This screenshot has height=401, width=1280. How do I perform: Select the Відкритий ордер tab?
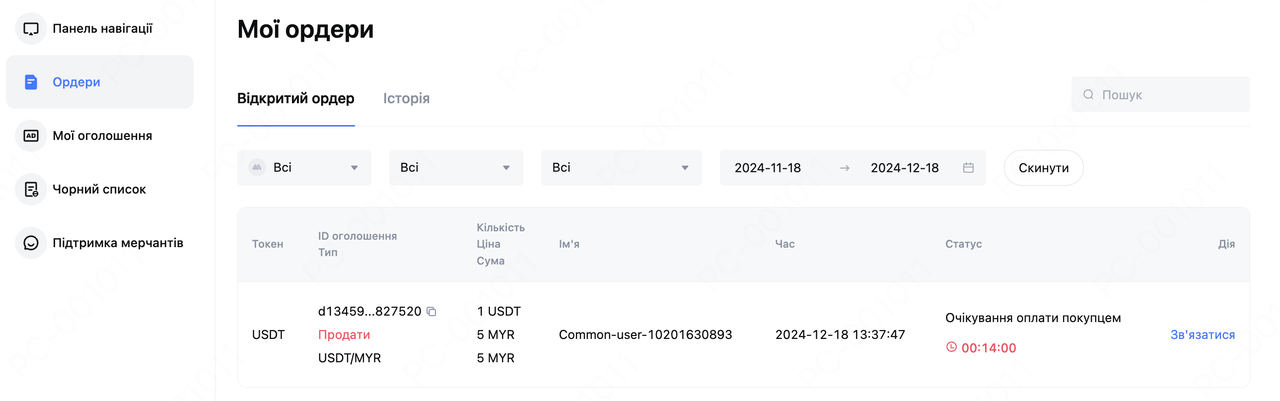tap(295, 99)
